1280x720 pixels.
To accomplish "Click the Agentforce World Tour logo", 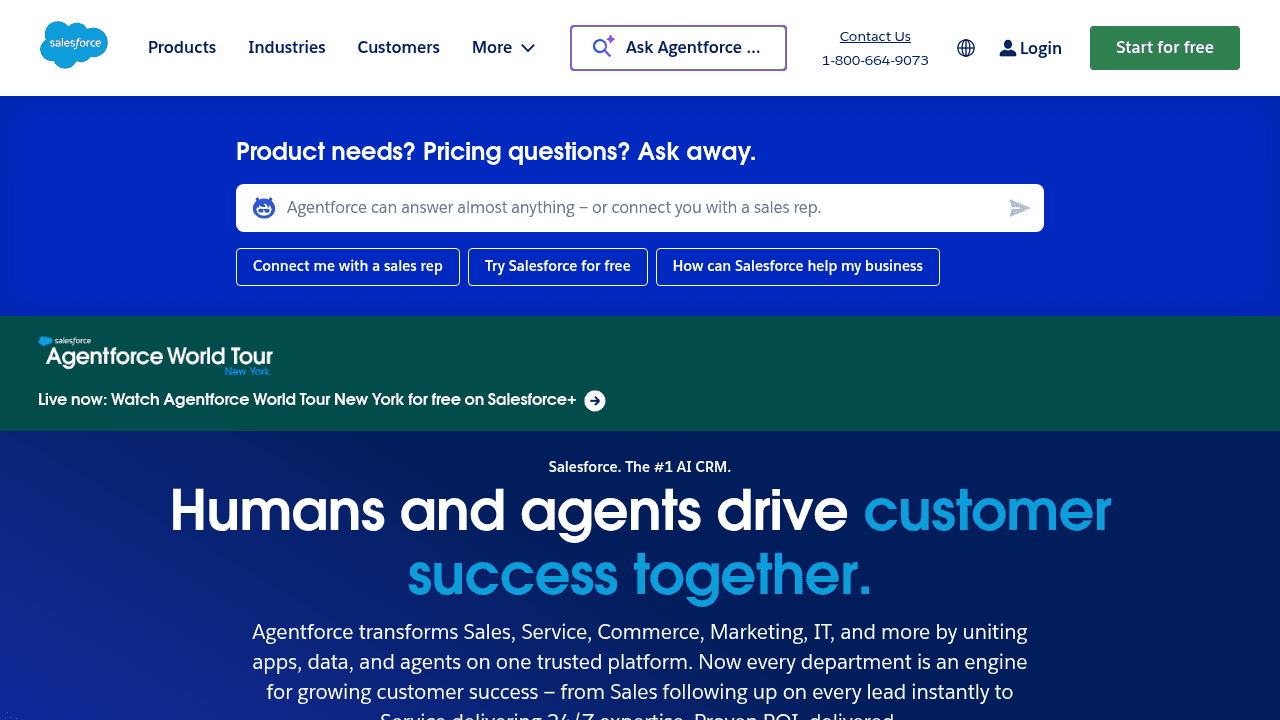I will click(156, 356).
